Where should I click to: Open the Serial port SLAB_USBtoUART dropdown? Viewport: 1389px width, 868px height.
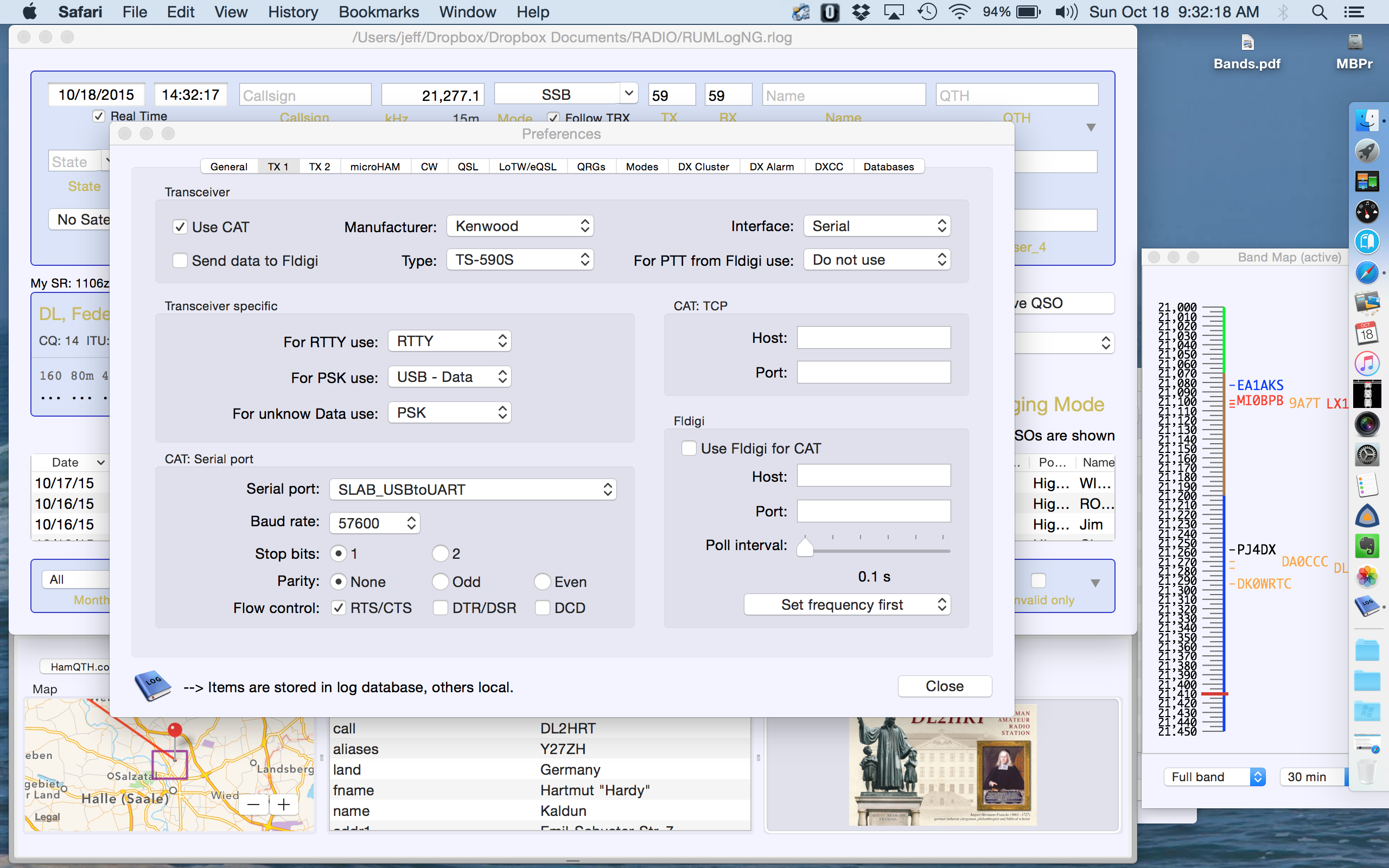point(473,490)
